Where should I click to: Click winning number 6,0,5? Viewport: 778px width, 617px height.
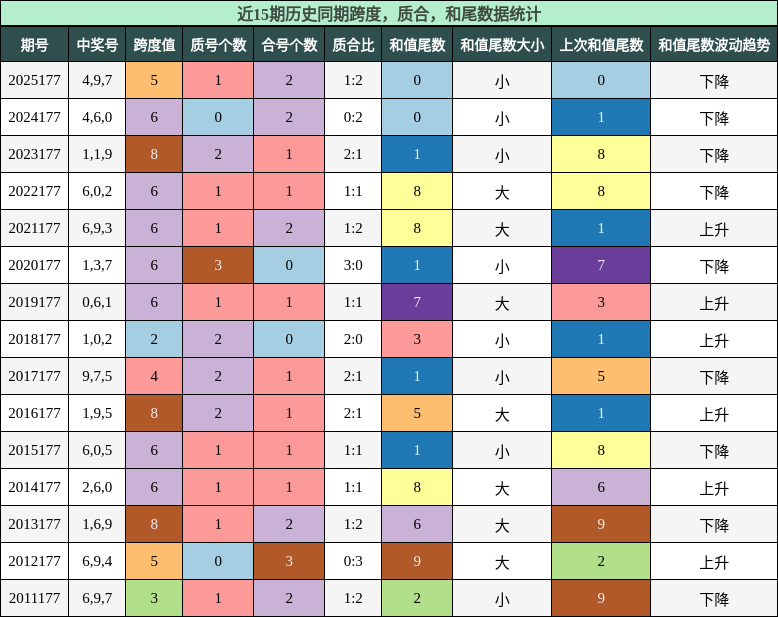click(x=97, y=450)
